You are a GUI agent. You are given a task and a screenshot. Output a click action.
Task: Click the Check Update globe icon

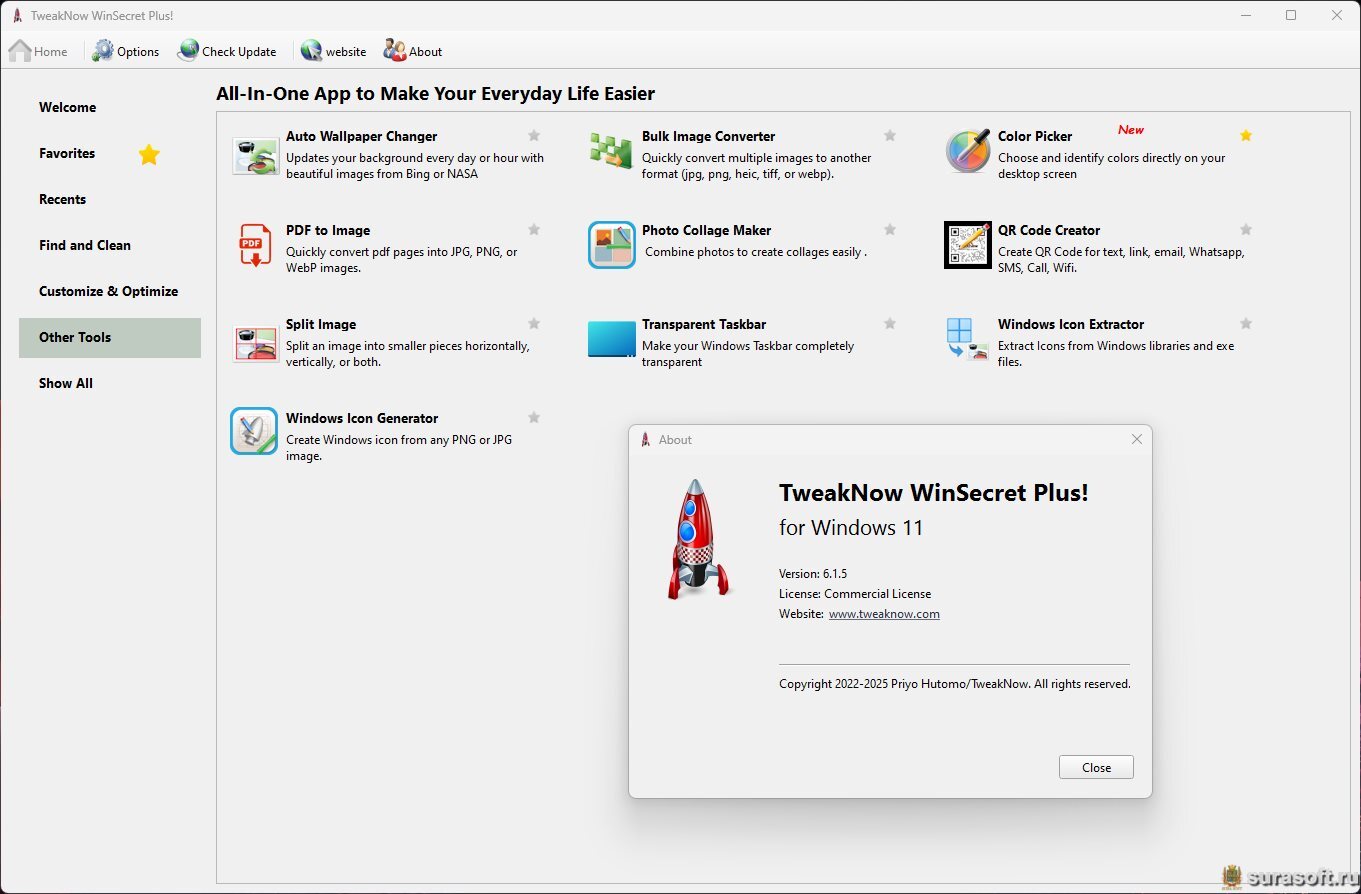tap(188, 51)
